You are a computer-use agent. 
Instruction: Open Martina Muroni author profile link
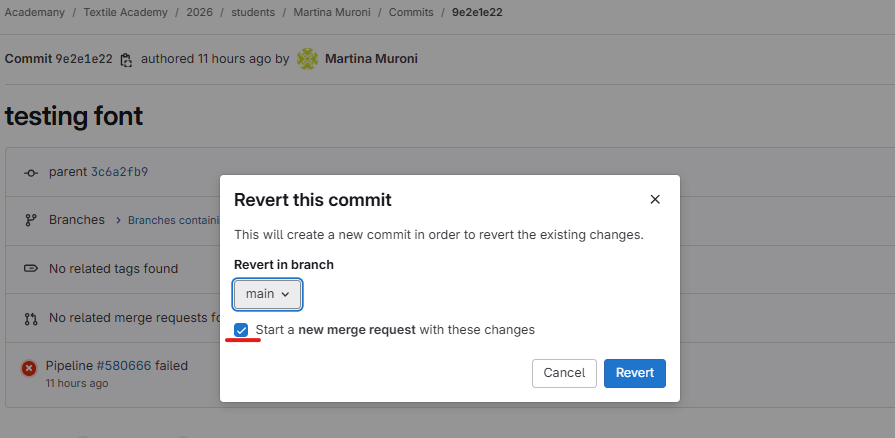coord(371,59)
